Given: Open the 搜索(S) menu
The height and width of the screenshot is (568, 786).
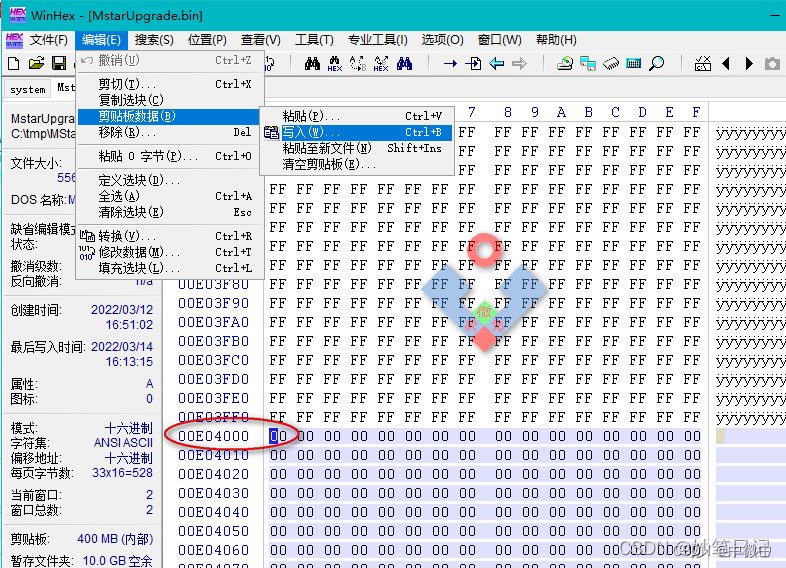Looking at the screenshot, I should [154, 40].
